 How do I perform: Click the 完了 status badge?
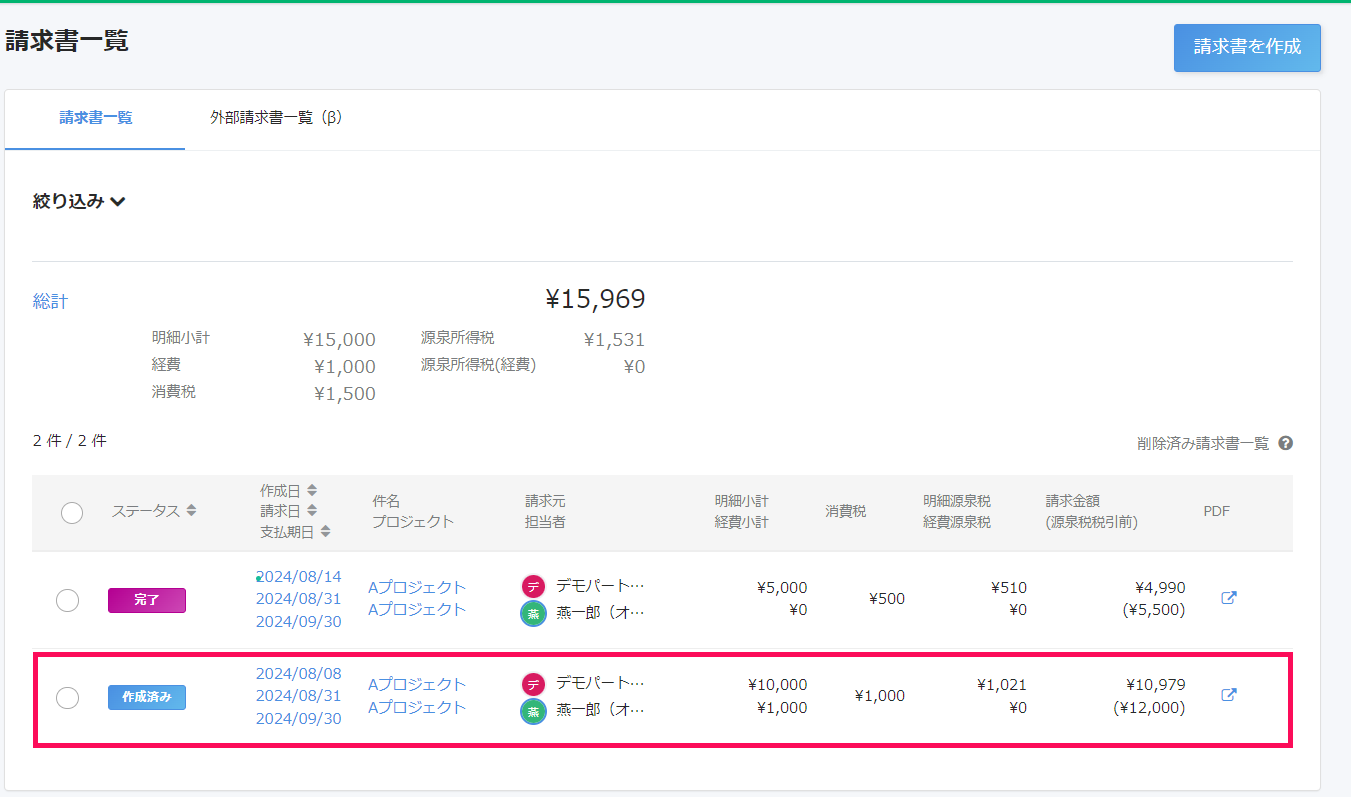coord(147,600)
